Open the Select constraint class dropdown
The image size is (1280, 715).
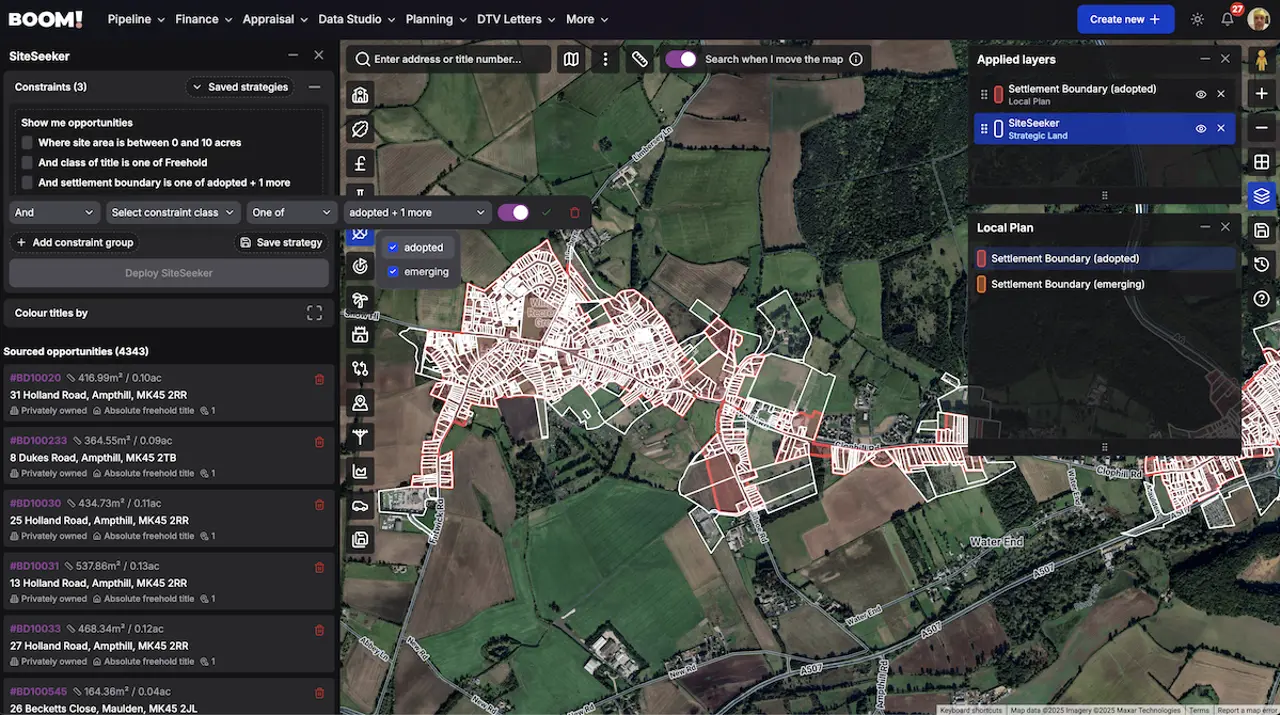click(172, 212)
